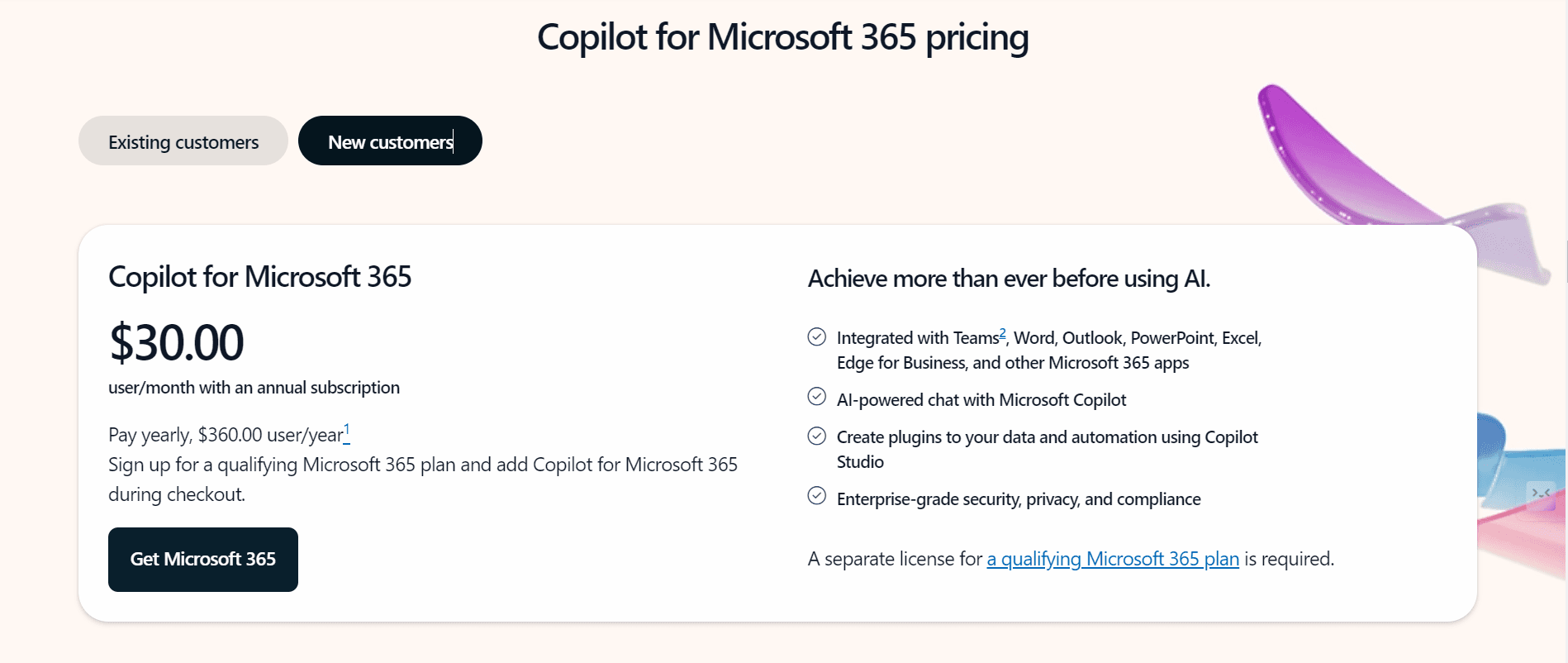Open footnote 1 after Pay yearly price

(347, 430)
